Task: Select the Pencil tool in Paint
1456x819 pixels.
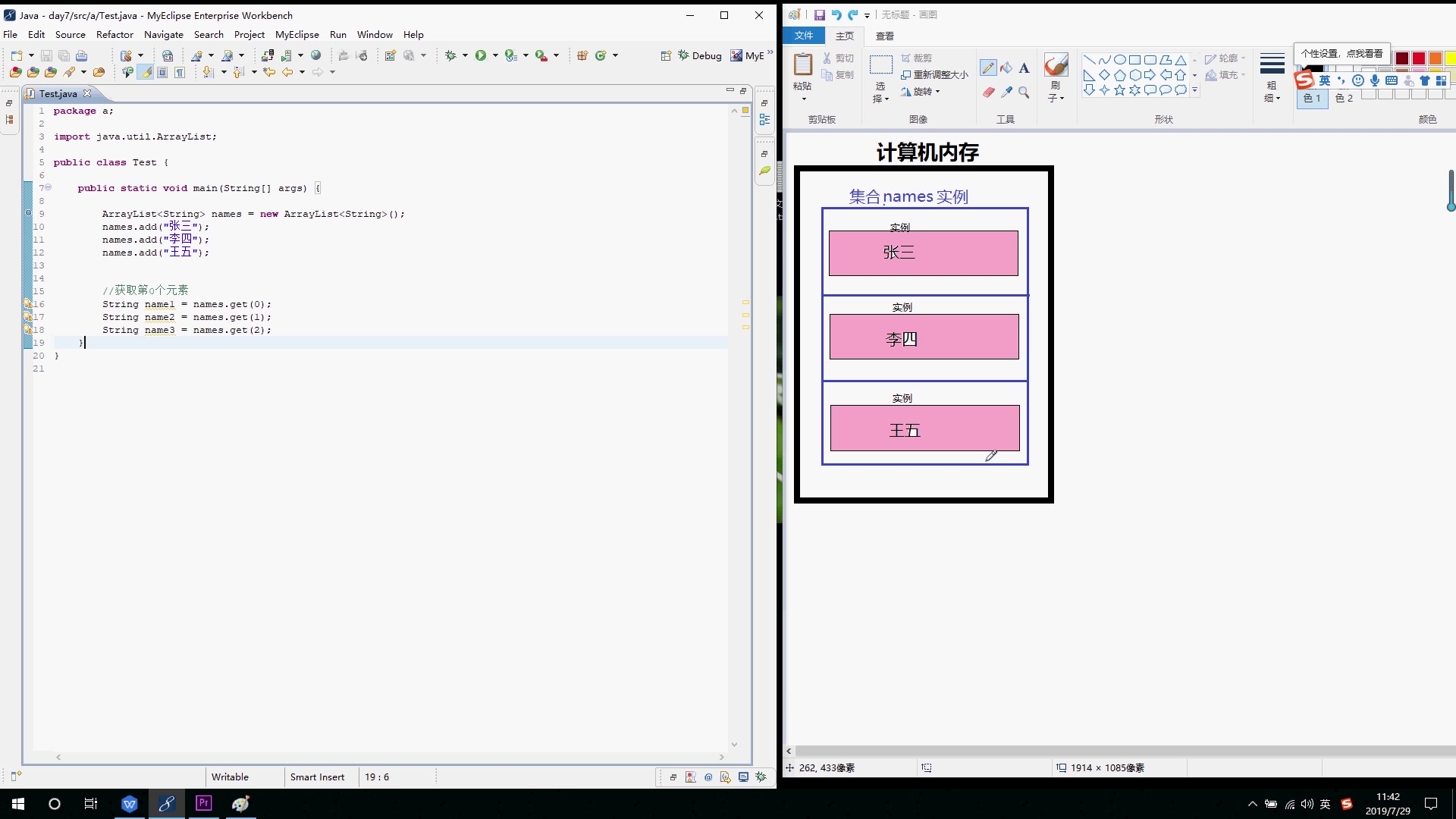Action: tap(988, 68)
